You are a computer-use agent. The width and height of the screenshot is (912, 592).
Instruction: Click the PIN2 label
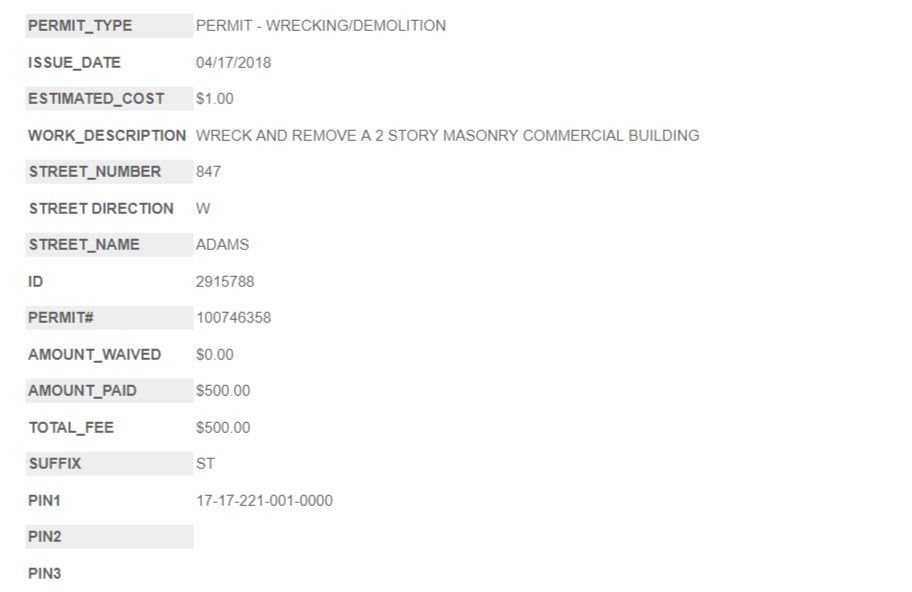45,537
